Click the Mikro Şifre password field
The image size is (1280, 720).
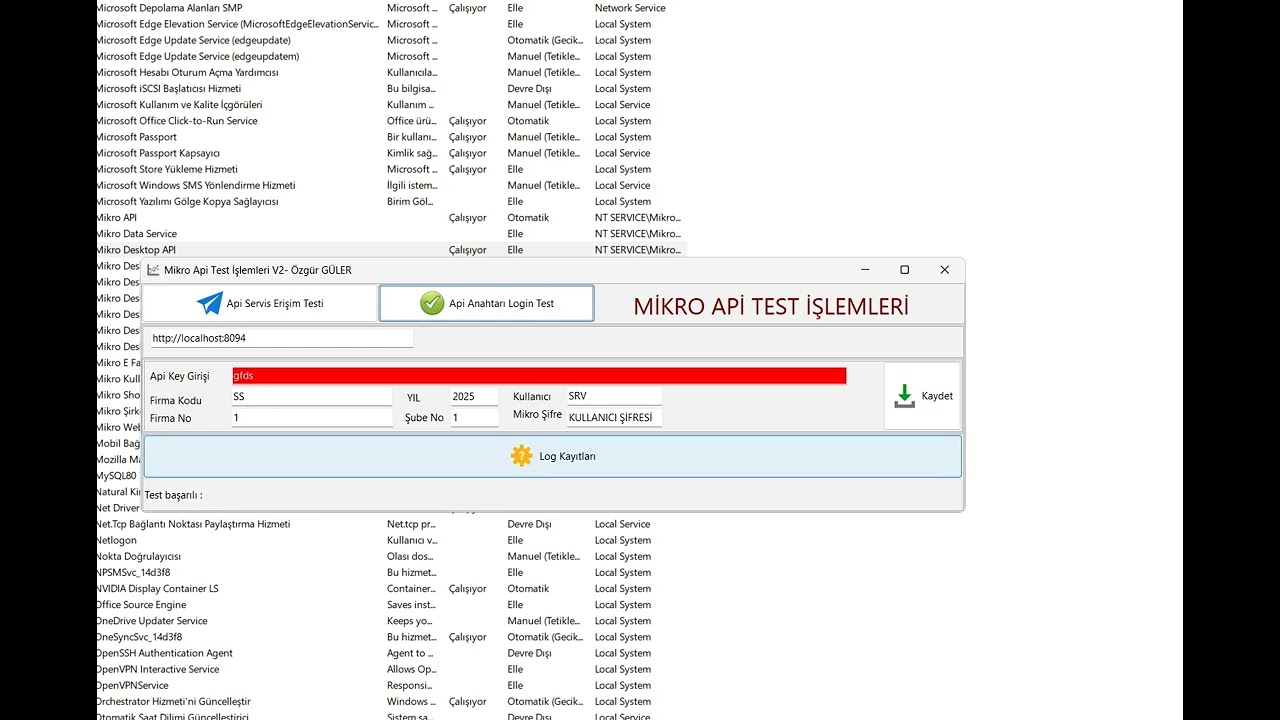point(614,418)
